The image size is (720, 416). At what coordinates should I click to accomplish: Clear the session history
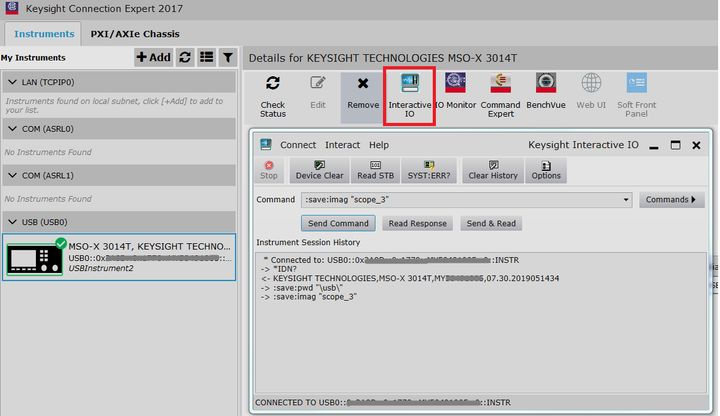click(x=493, y=170)
